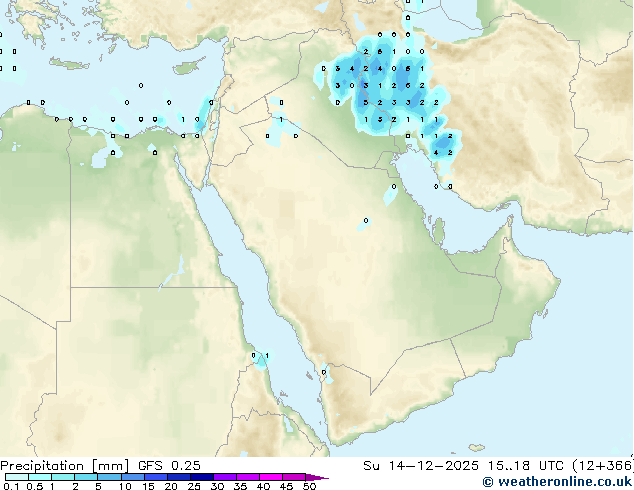Select the 0.5–1 mm legend color swatch
Screen dimensions: 634x490
tap(40, 477)
